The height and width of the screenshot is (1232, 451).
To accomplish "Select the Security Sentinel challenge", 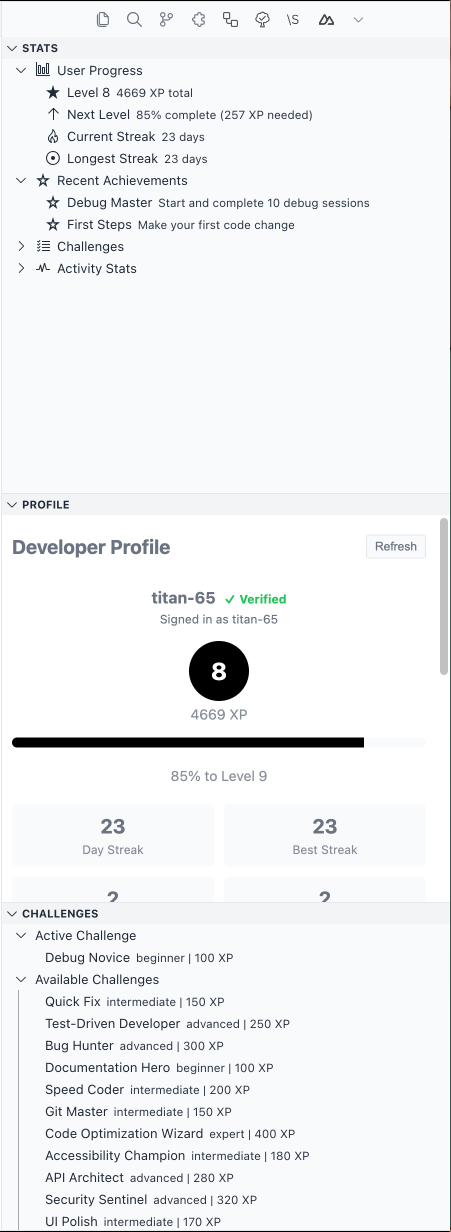I will tap(225, 1199).
